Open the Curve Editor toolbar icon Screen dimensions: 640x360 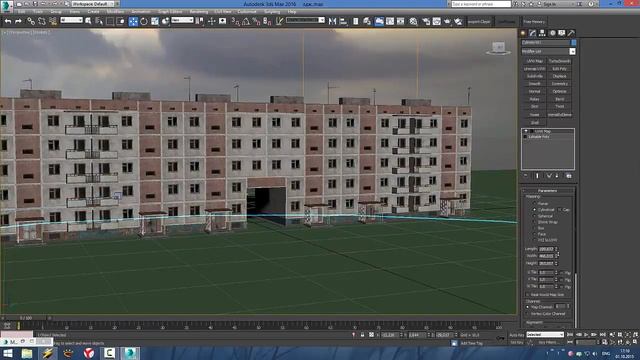click(x=390, y=21)
